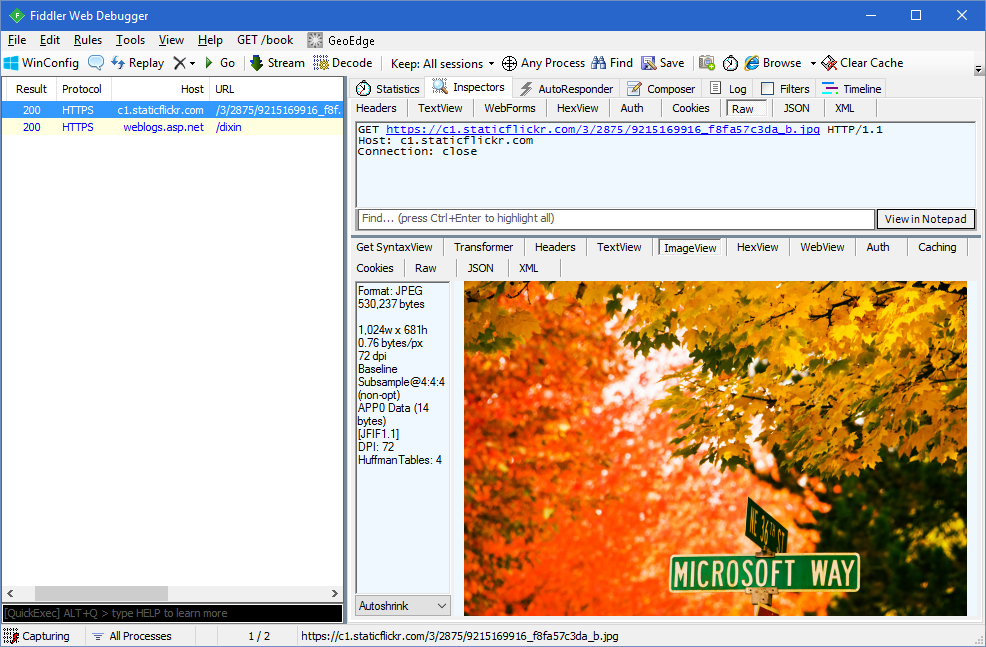Click the GET /book menu item
The height and width of the screenshot is (647, 986).
tap(265, 40)
